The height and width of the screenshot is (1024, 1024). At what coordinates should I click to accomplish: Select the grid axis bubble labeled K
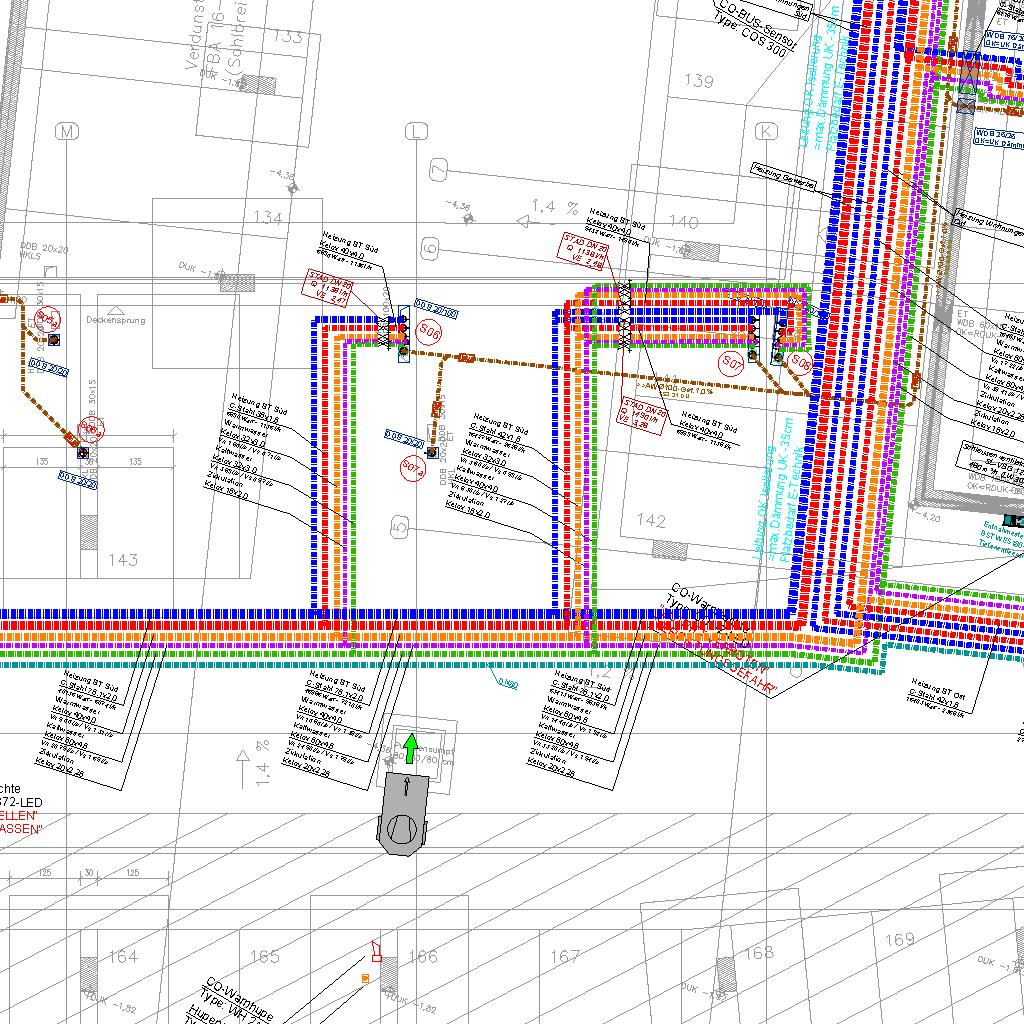coord(767,132)
